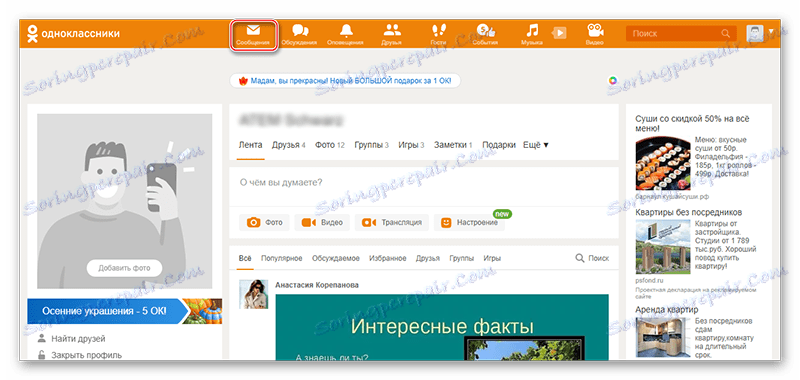The width and height of the screenshot is (800, 380).
Task: Open the Фото 12 tab
Action: point(330,145)
